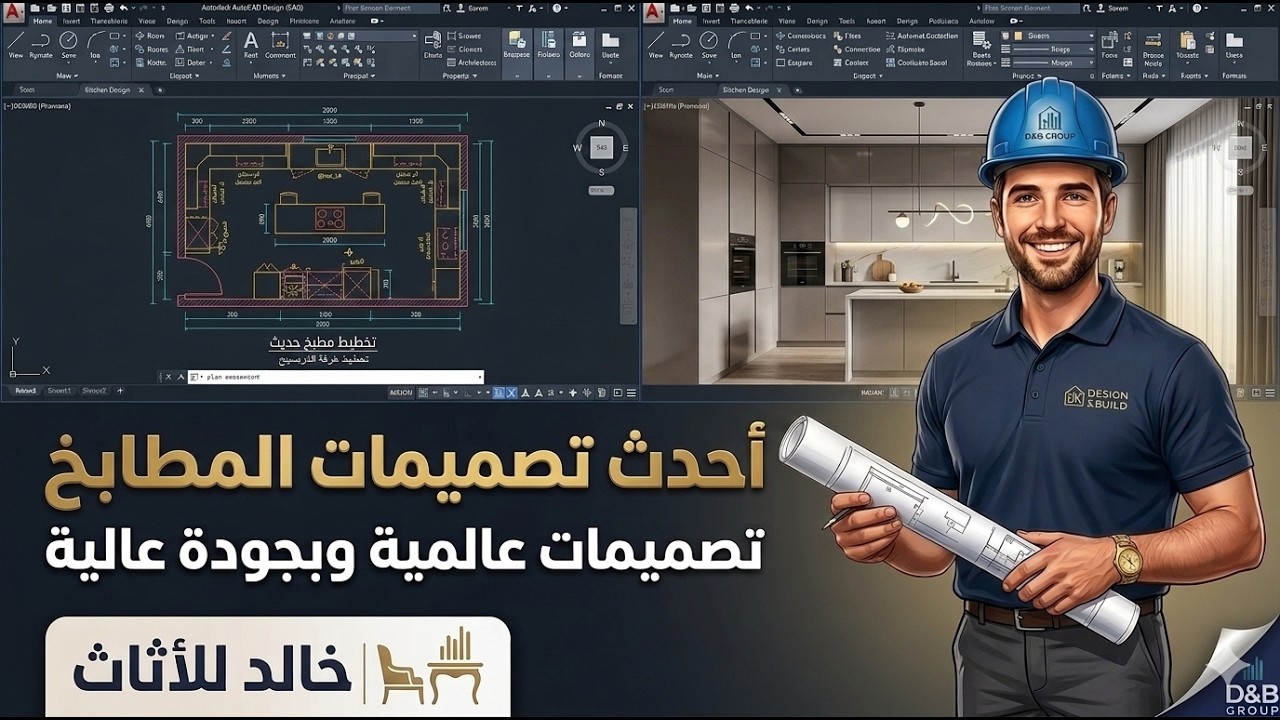
Task: Open the Insert ribbon tab in left window
Action: (71, 21)
